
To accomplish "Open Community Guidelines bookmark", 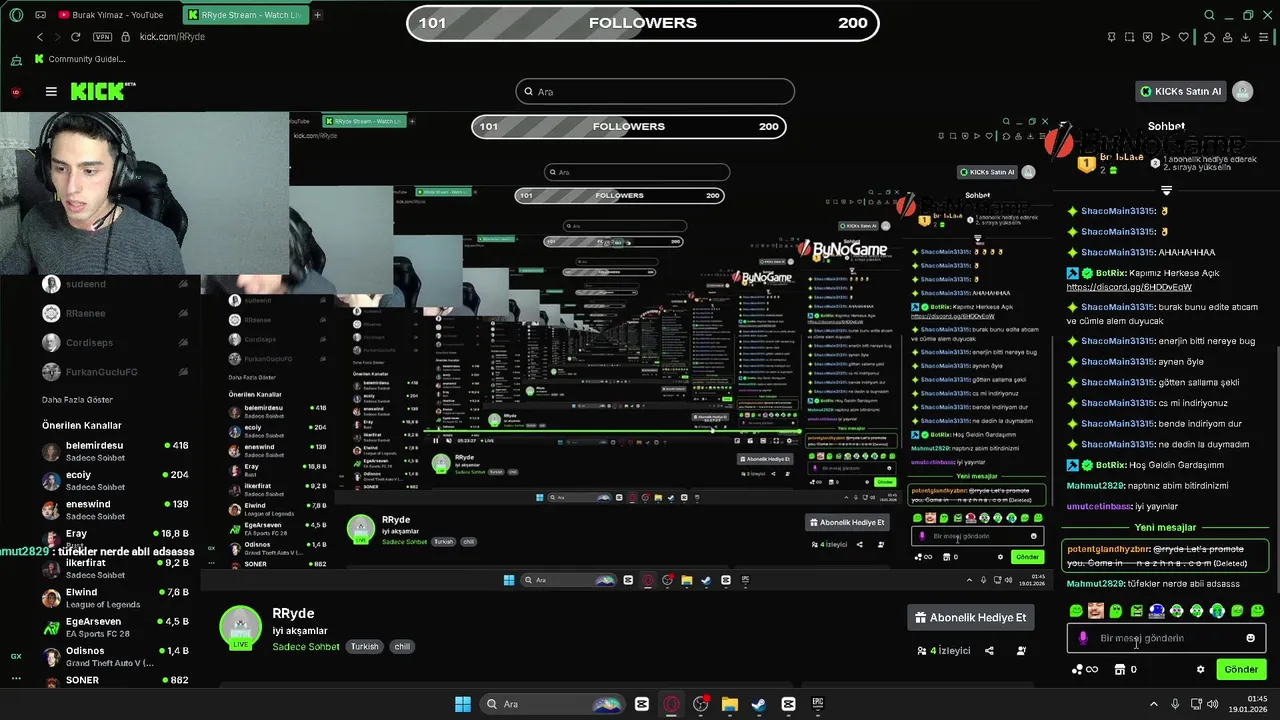I will pos(79,59).
